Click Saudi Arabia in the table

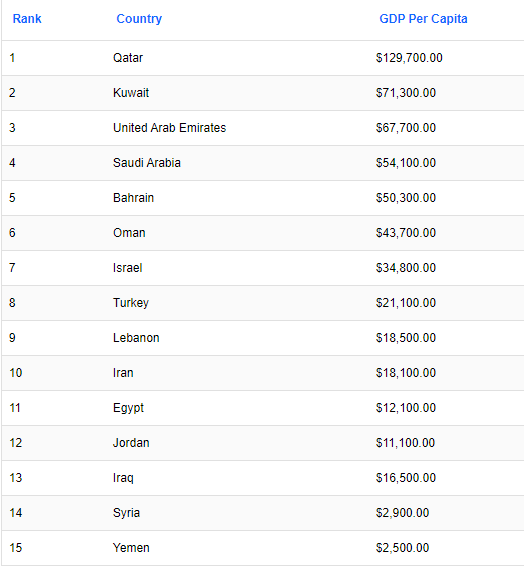click(x=147, y=163)
